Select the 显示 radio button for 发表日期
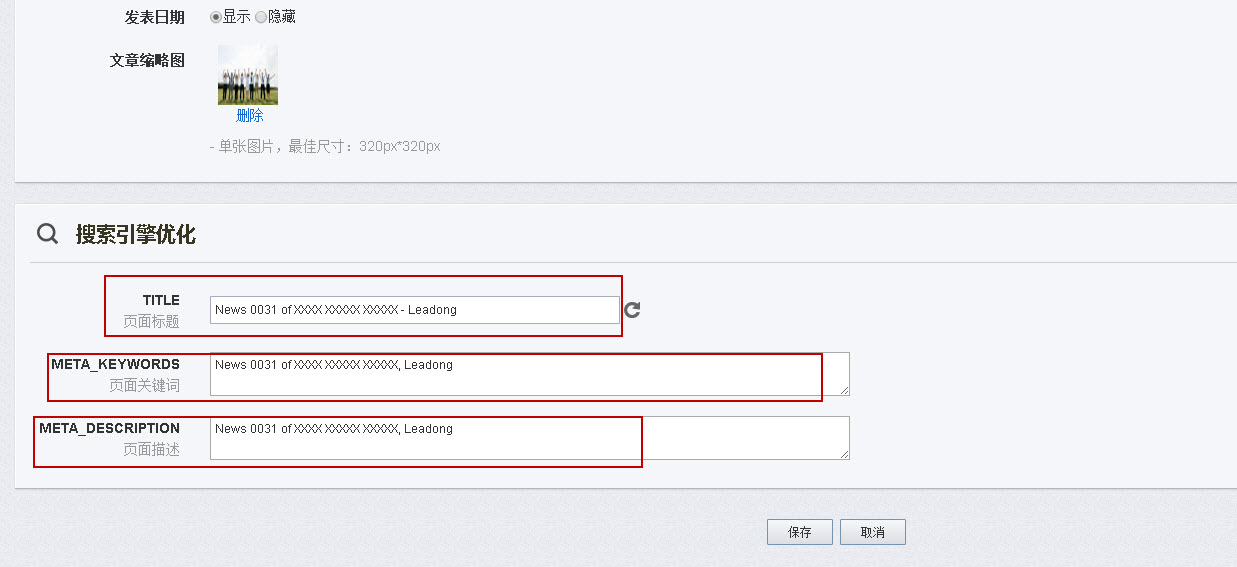 [216, 17]
